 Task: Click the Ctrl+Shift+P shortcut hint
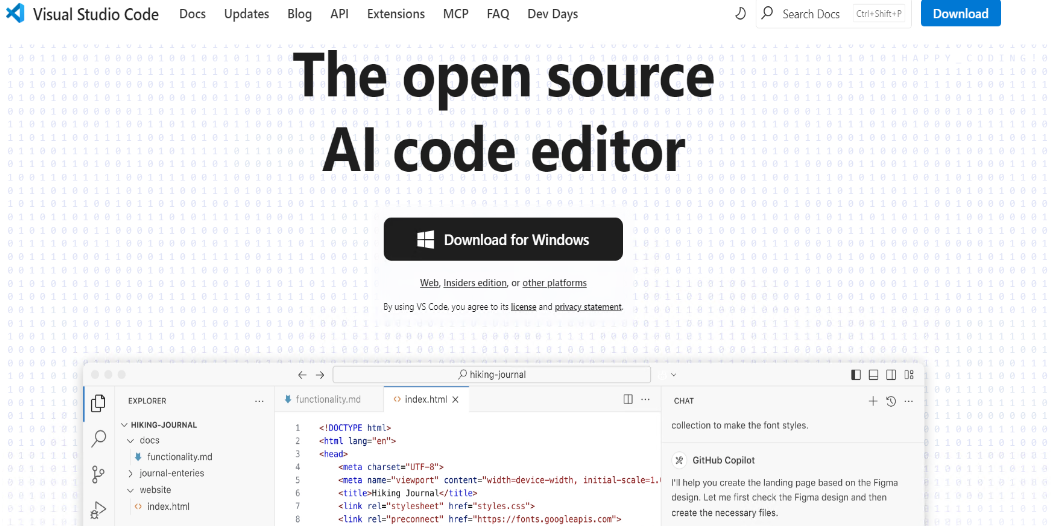tap(879, 13)
